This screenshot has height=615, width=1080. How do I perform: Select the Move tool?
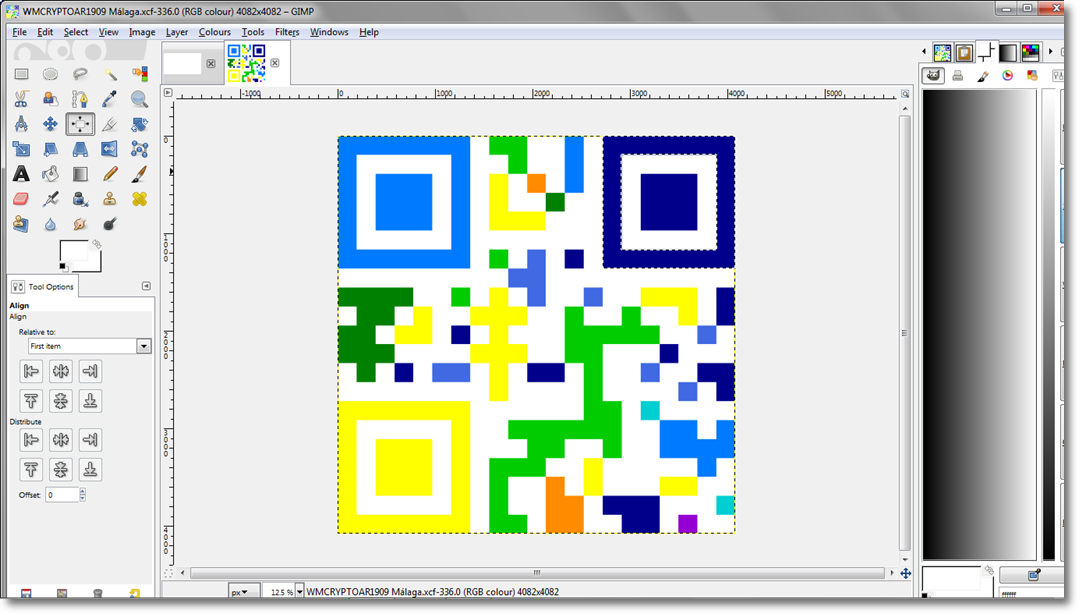(50, 124)
